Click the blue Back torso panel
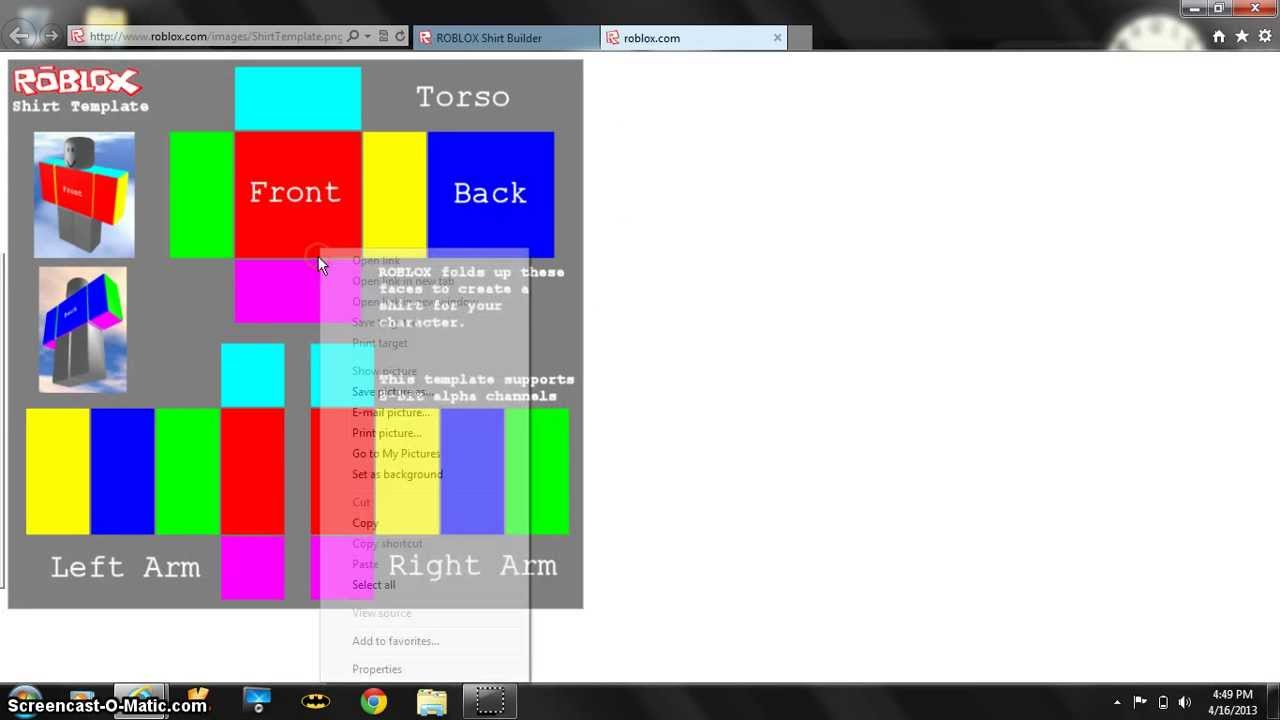The image size is (1280, 720). tap(490, 194)
